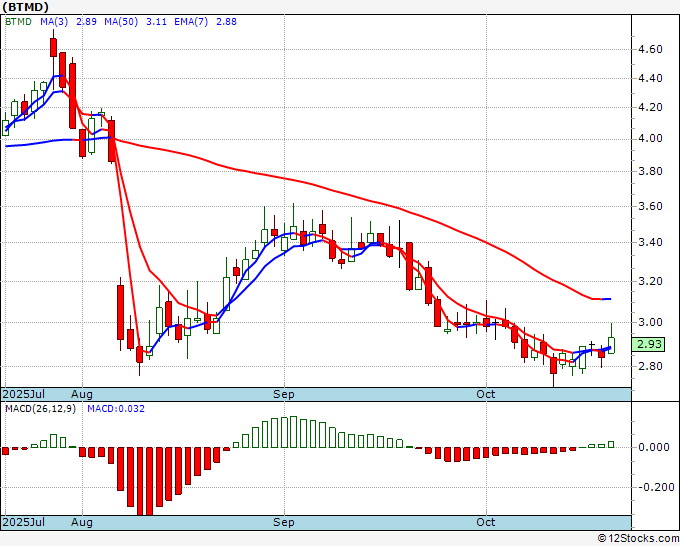Click the MA(3) value 2.89
The width and height of the screenshot is (680, 546).
pyautogui.click(x=86, y=22)
